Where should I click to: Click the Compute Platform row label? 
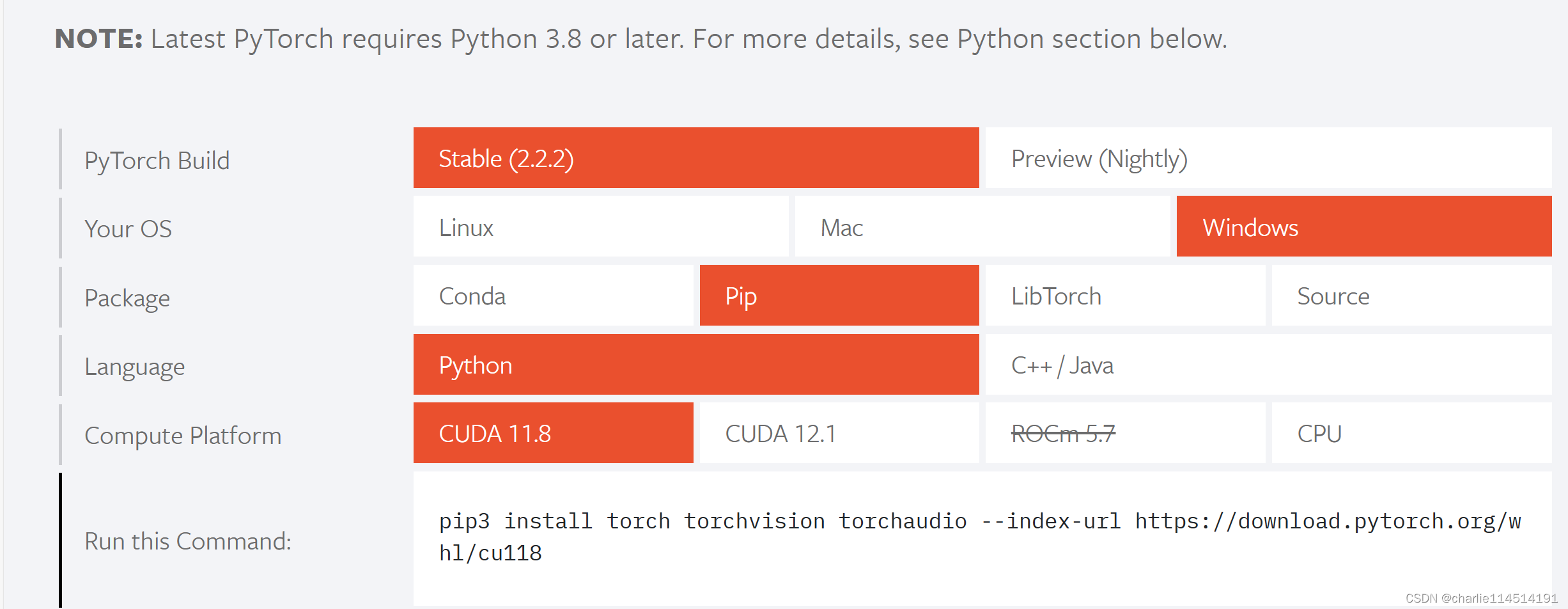click(183, 435)
